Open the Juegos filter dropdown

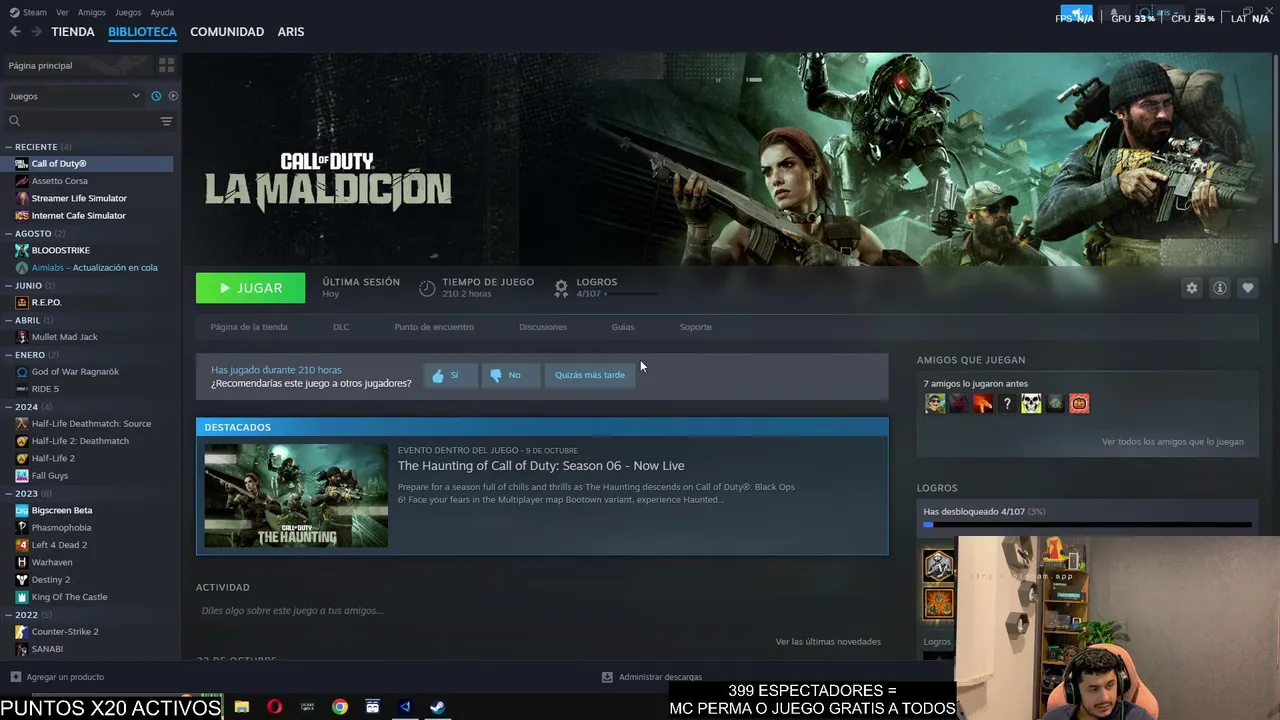(x=74, y=96)
